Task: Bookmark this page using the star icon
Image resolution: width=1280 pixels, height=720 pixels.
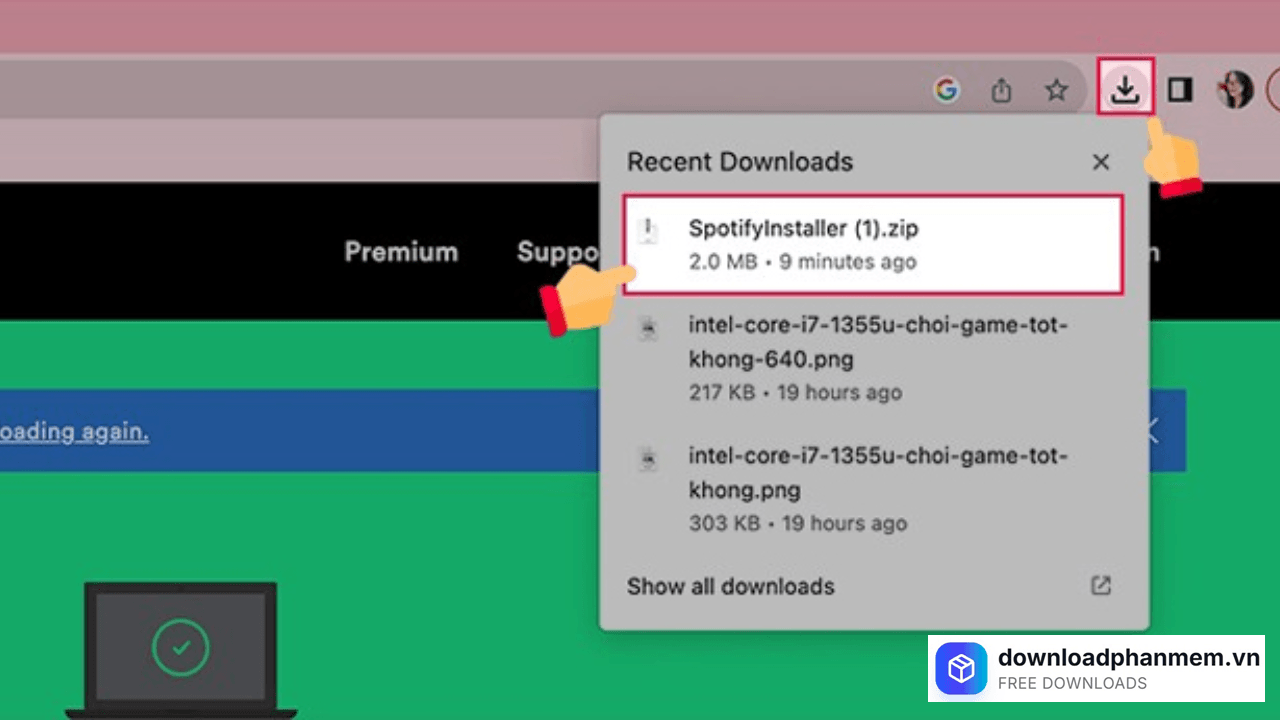Action: [x=1056, y=90]
